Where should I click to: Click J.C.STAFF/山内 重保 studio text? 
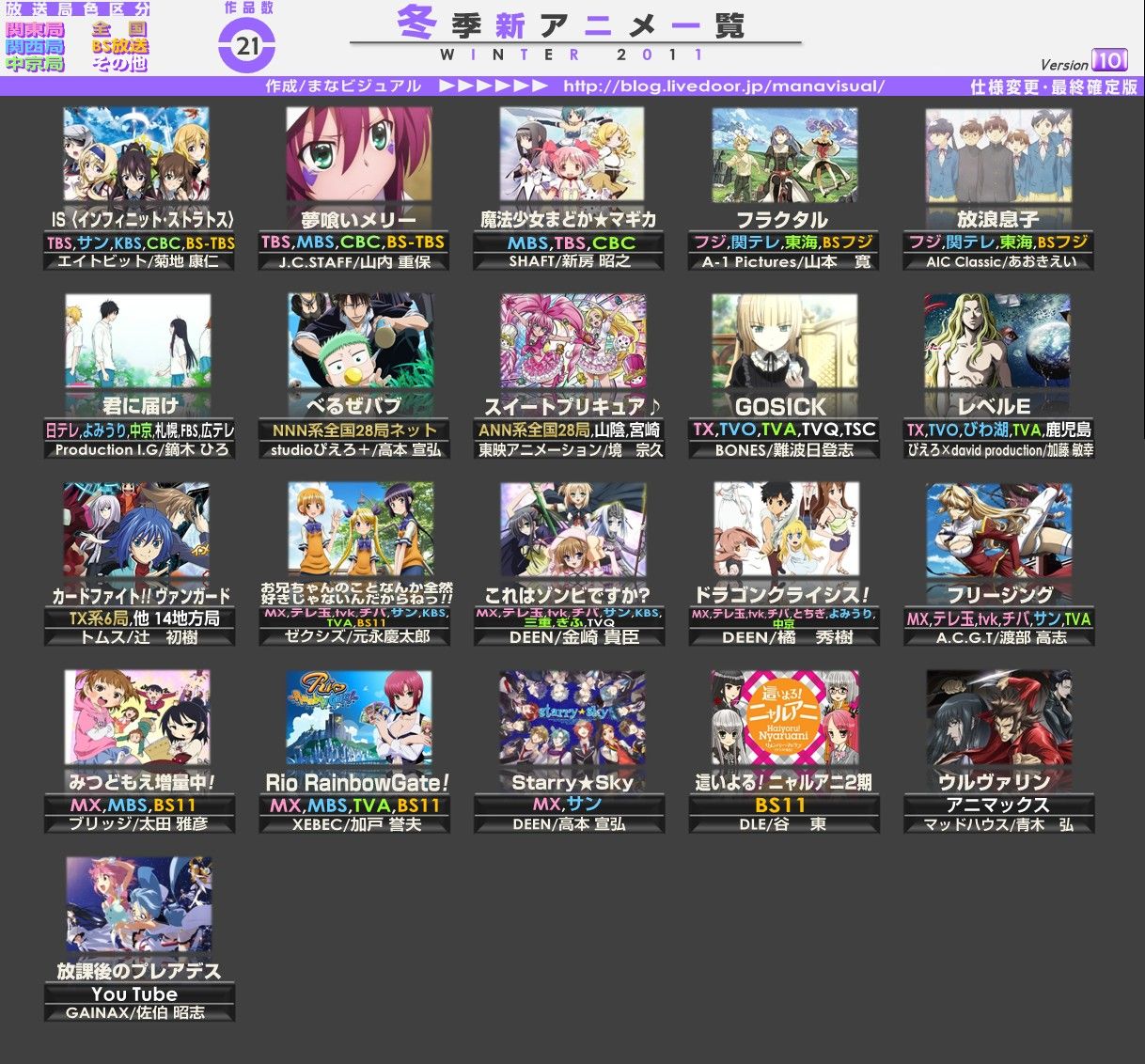(x=354, y=262)
